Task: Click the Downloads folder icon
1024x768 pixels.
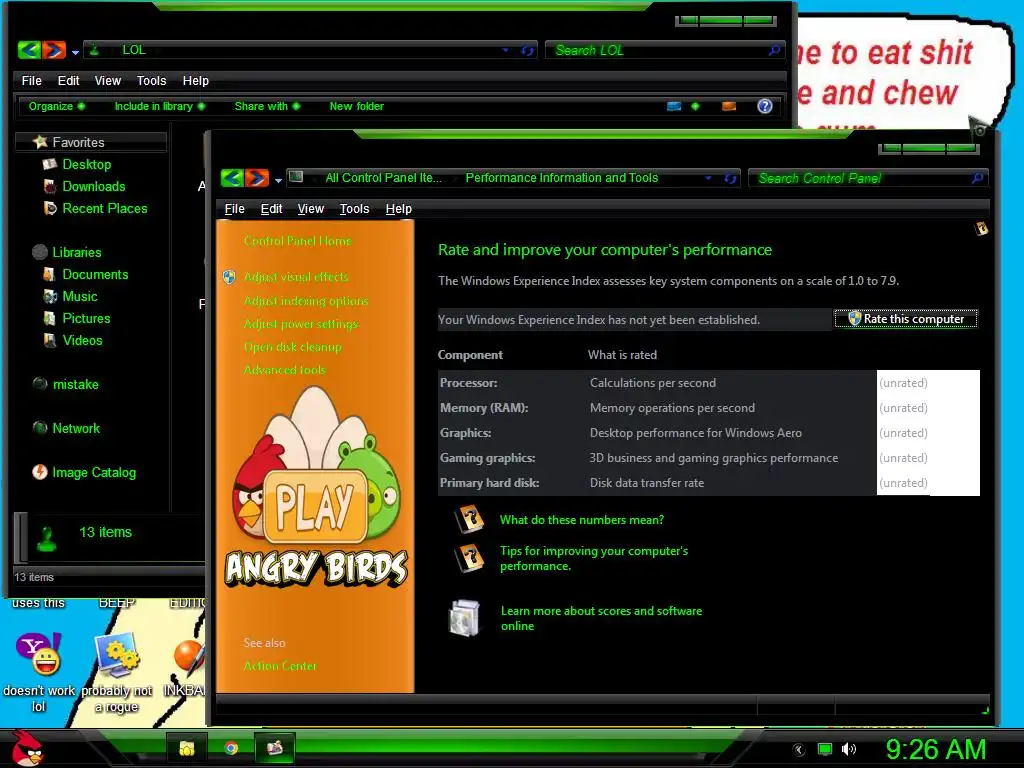Action: point(50,187)
